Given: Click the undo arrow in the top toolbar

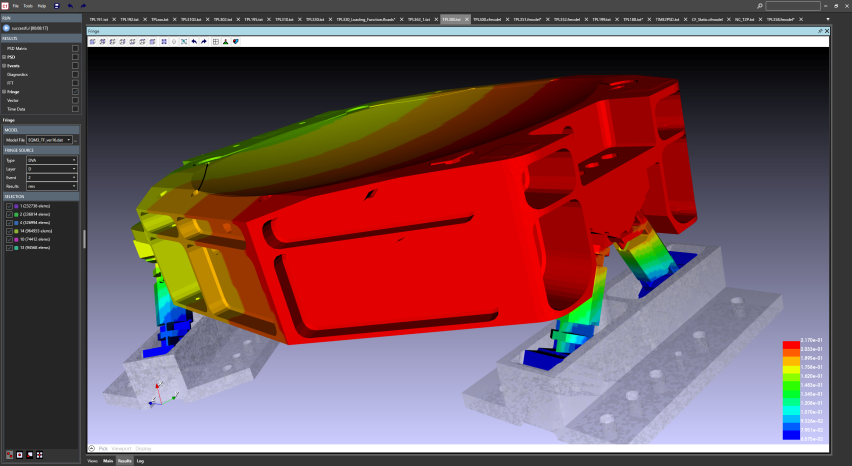Looking at the screenshot, I should [x=70, y=6].
